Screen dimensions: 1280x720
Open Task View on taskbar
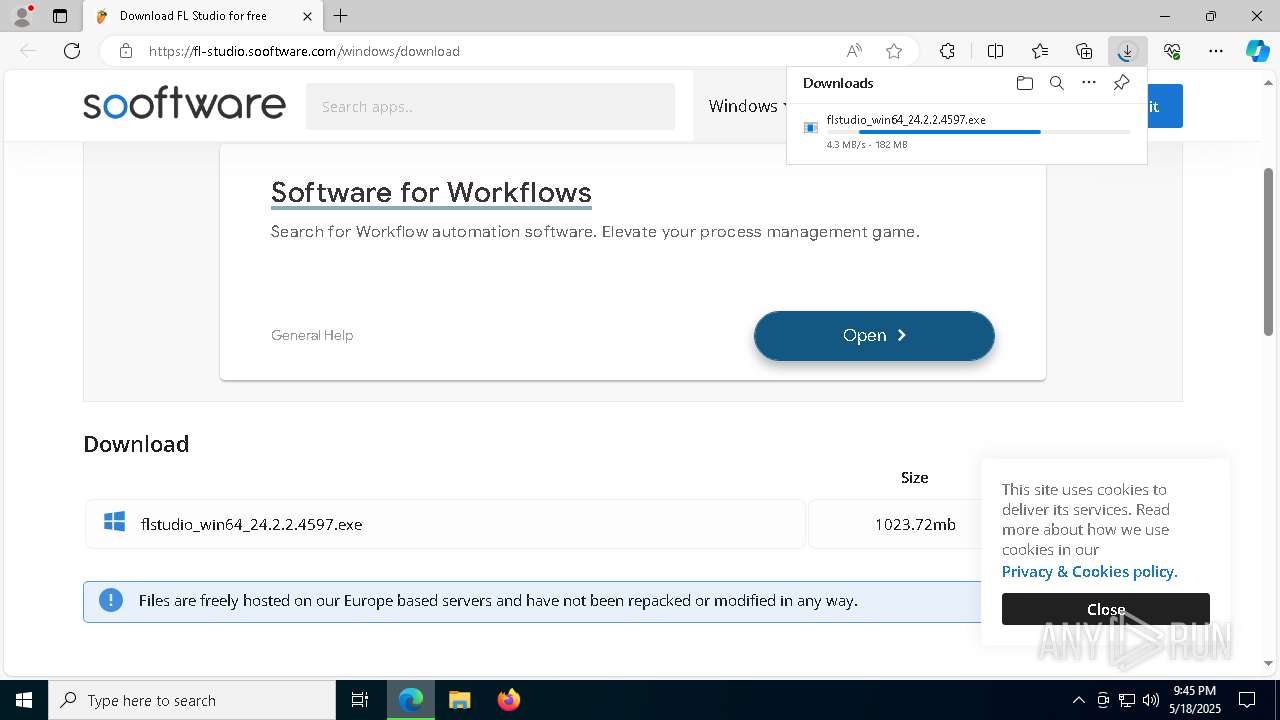pyautogui.click(x=360, y=700)
